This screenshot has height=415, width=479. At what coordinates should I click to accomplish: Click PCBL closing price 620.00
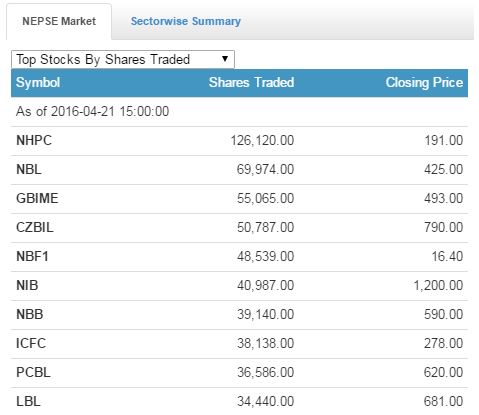444,372
